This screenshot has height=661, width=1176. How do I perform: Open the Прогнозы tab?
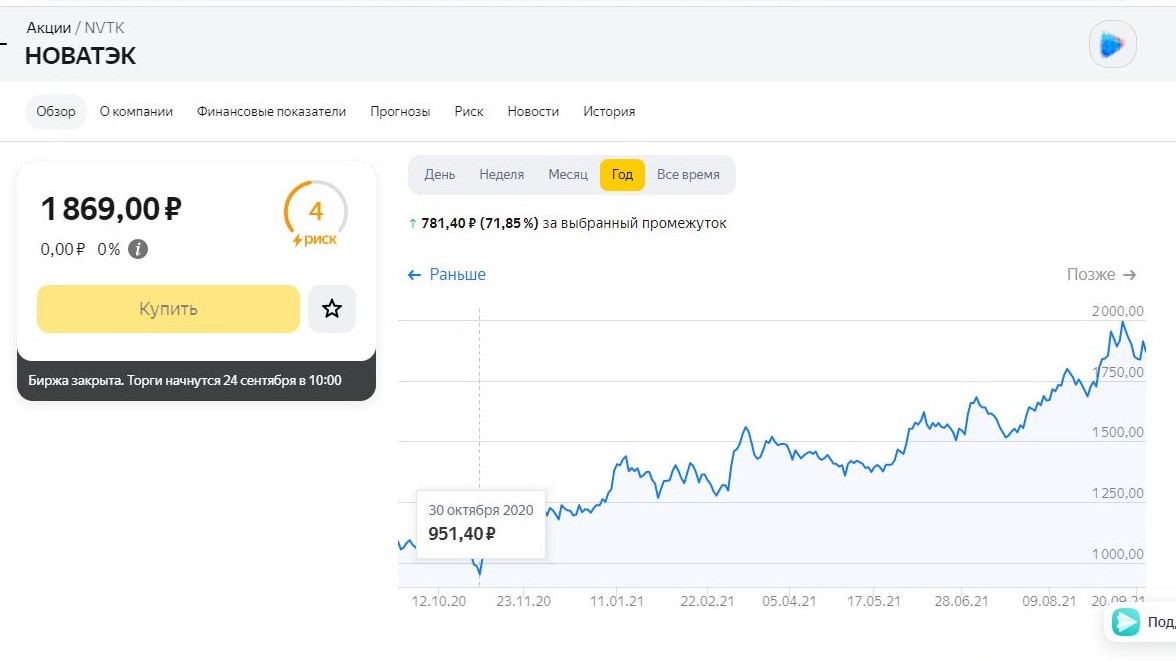tap(400, 111)
